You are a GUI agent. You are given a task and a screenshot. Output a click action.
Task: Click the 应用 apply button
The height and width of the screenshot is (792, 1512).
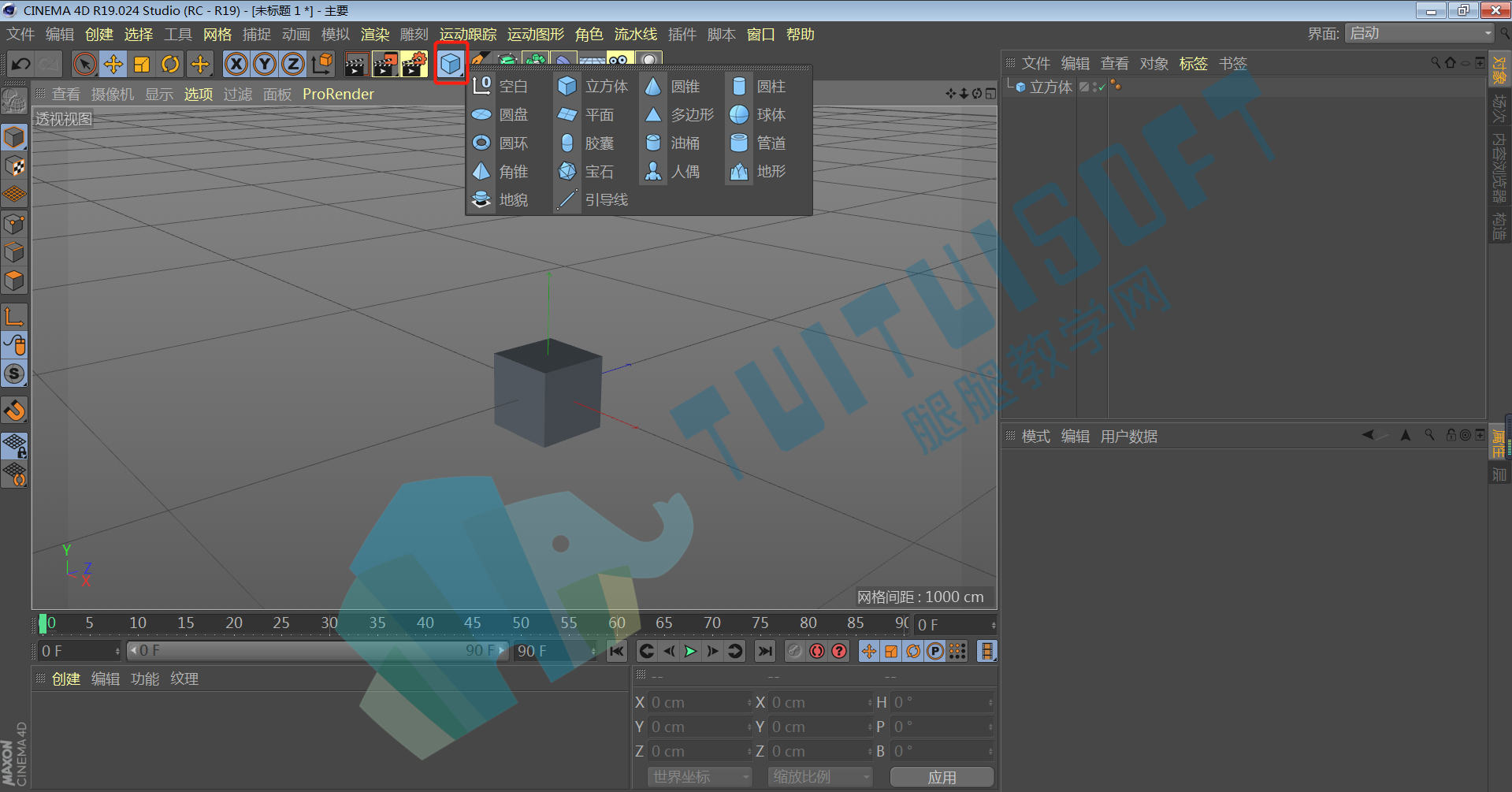click(942, 777)
